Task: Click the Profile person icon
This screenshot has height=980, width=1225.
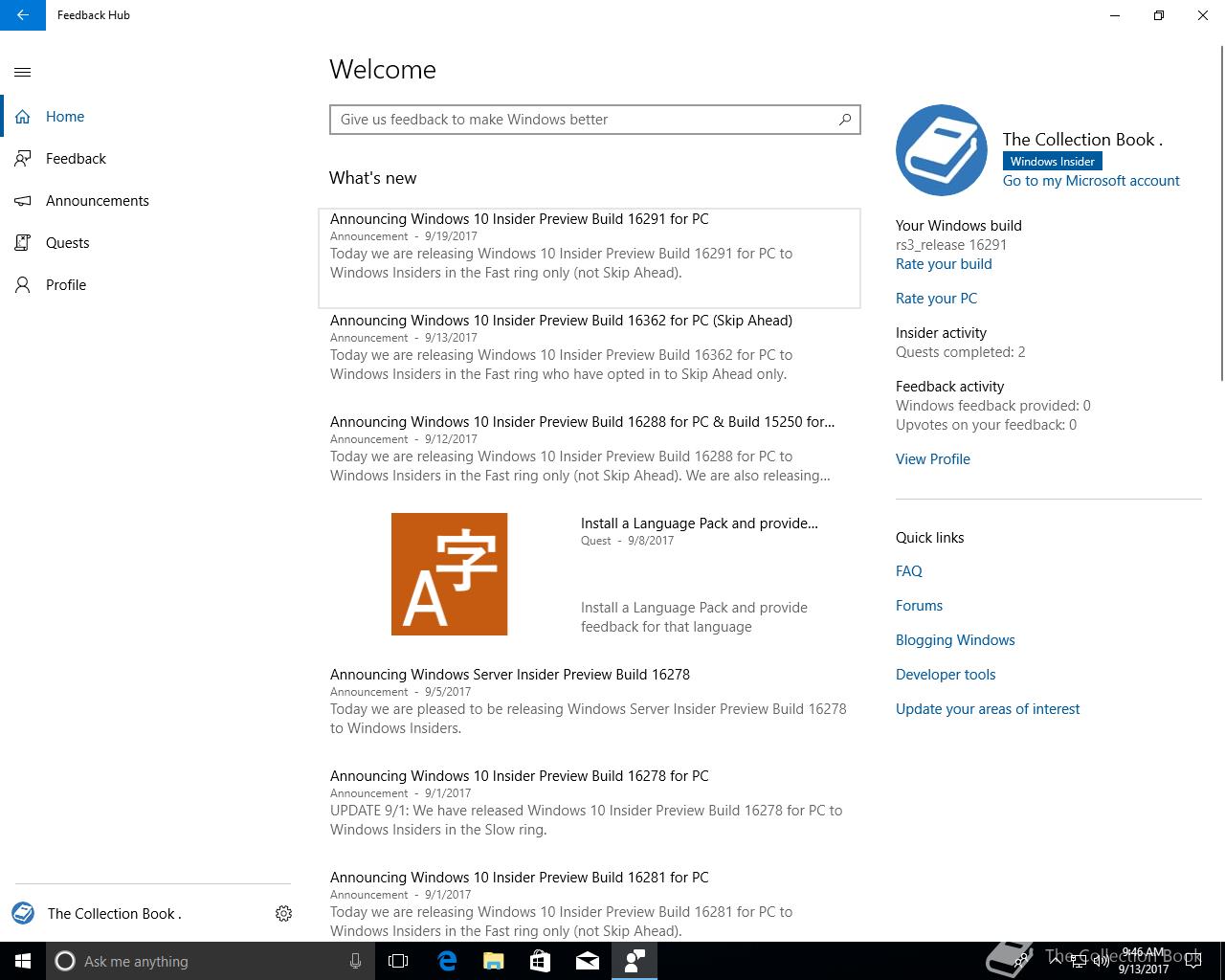Action: pos(23,285)
